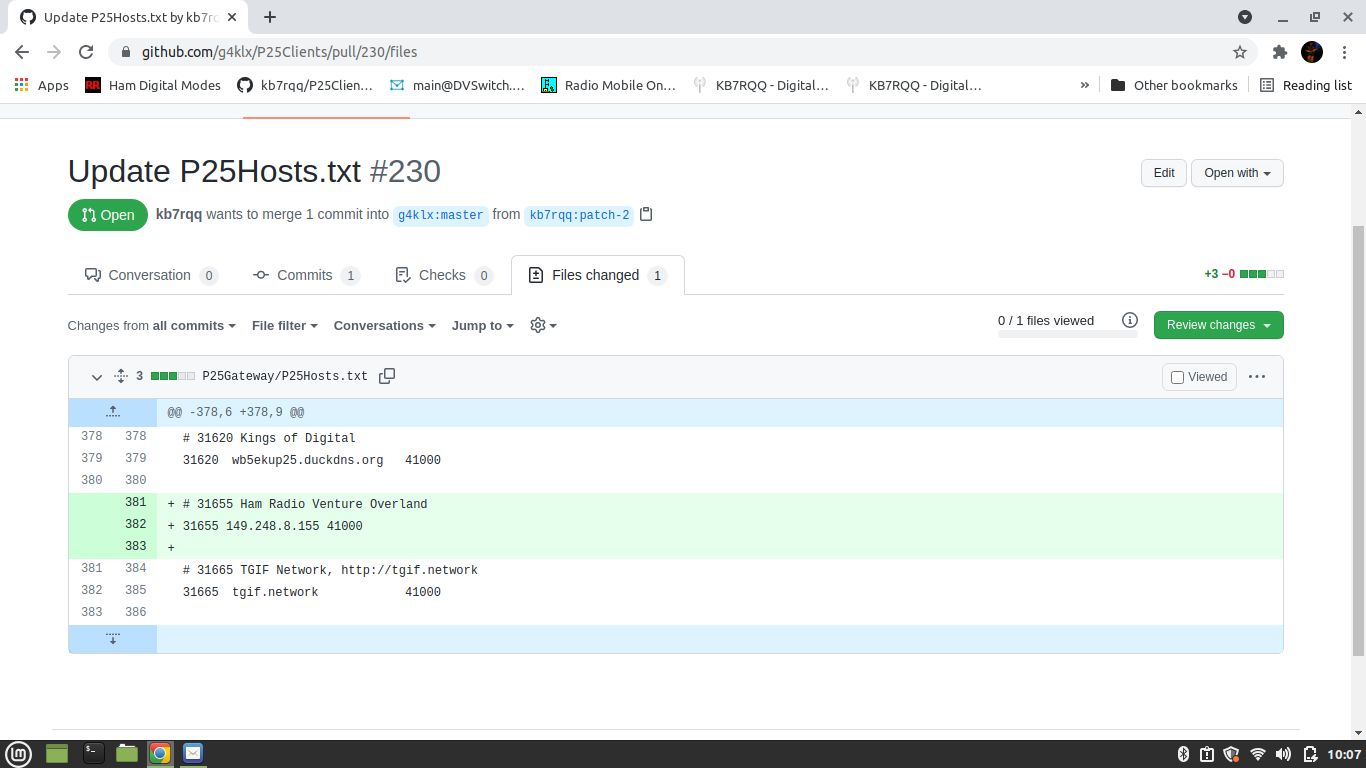Switch to the Conversation tab

(150, 275)
